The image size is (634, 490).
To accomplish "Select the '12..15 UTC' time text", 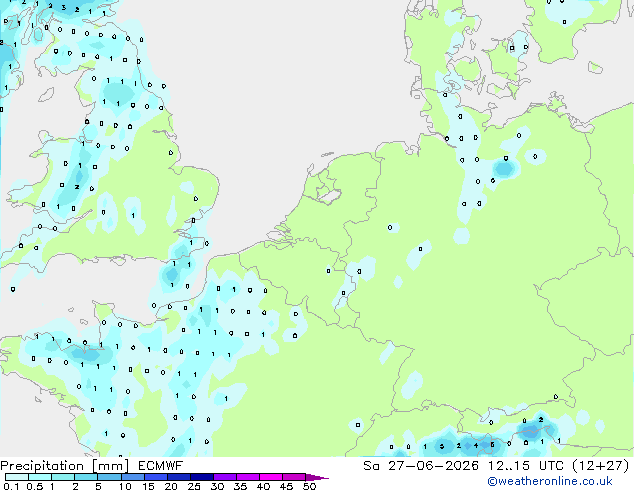I will [525, 466].
